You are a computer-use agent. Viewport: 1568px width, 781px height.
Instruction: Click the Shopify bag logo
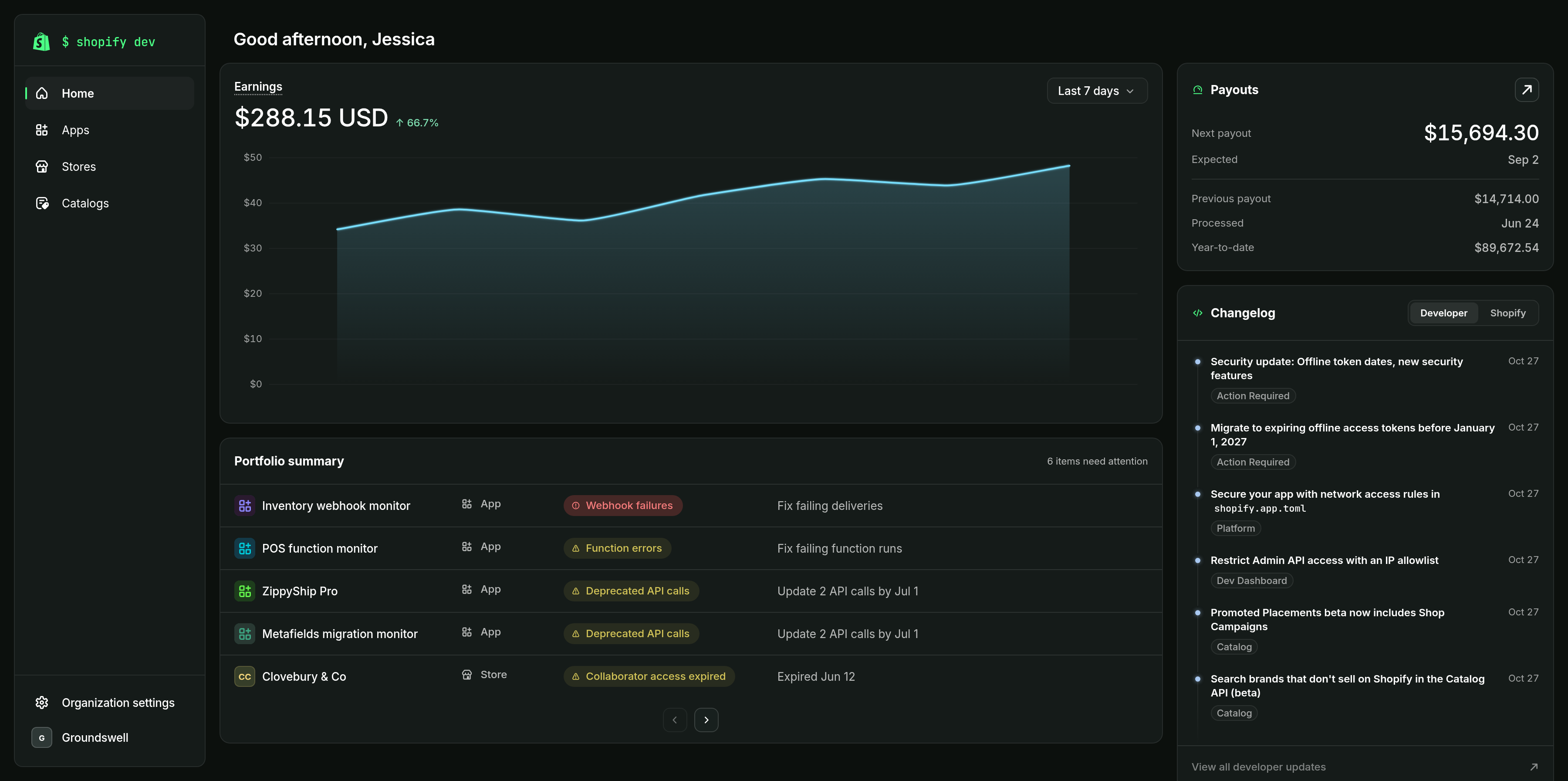[41, 41]
